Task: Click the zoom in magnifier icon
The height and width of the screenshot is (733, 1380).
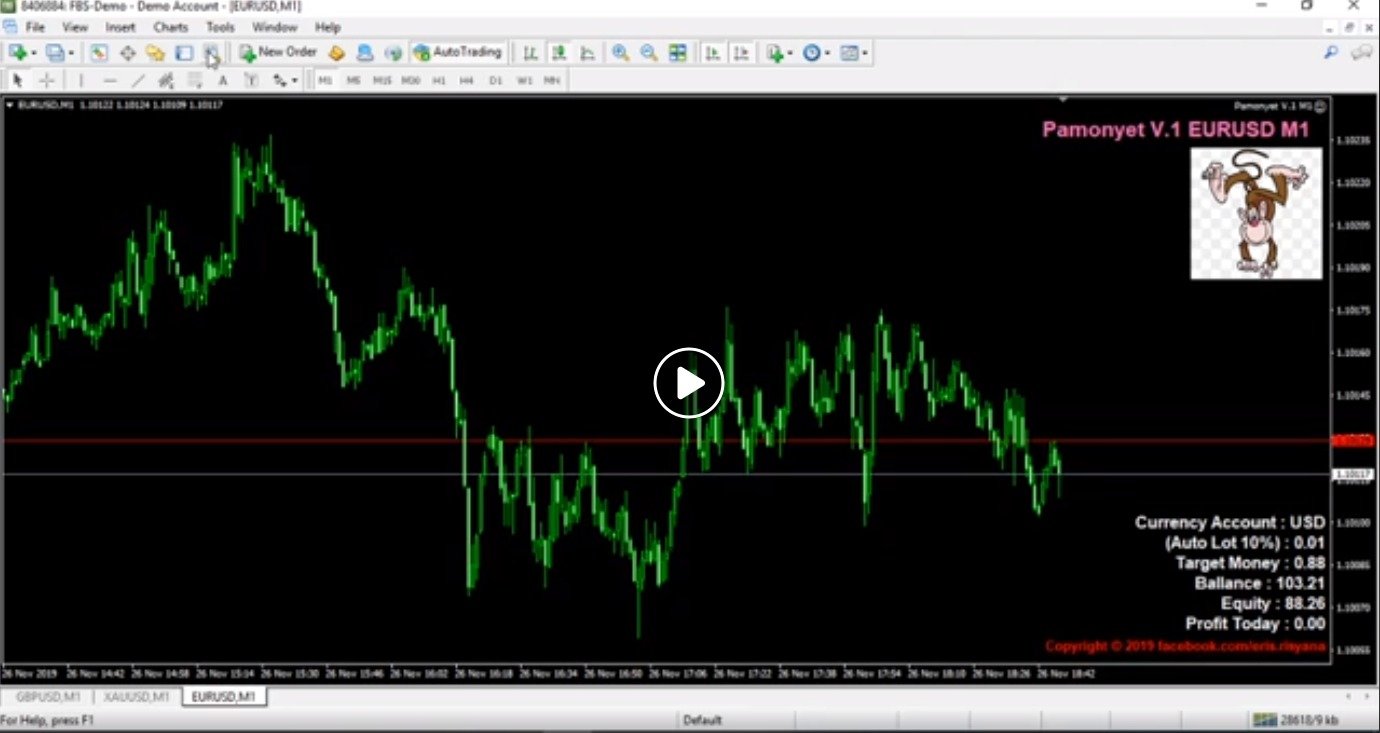Action: [620, 53]
